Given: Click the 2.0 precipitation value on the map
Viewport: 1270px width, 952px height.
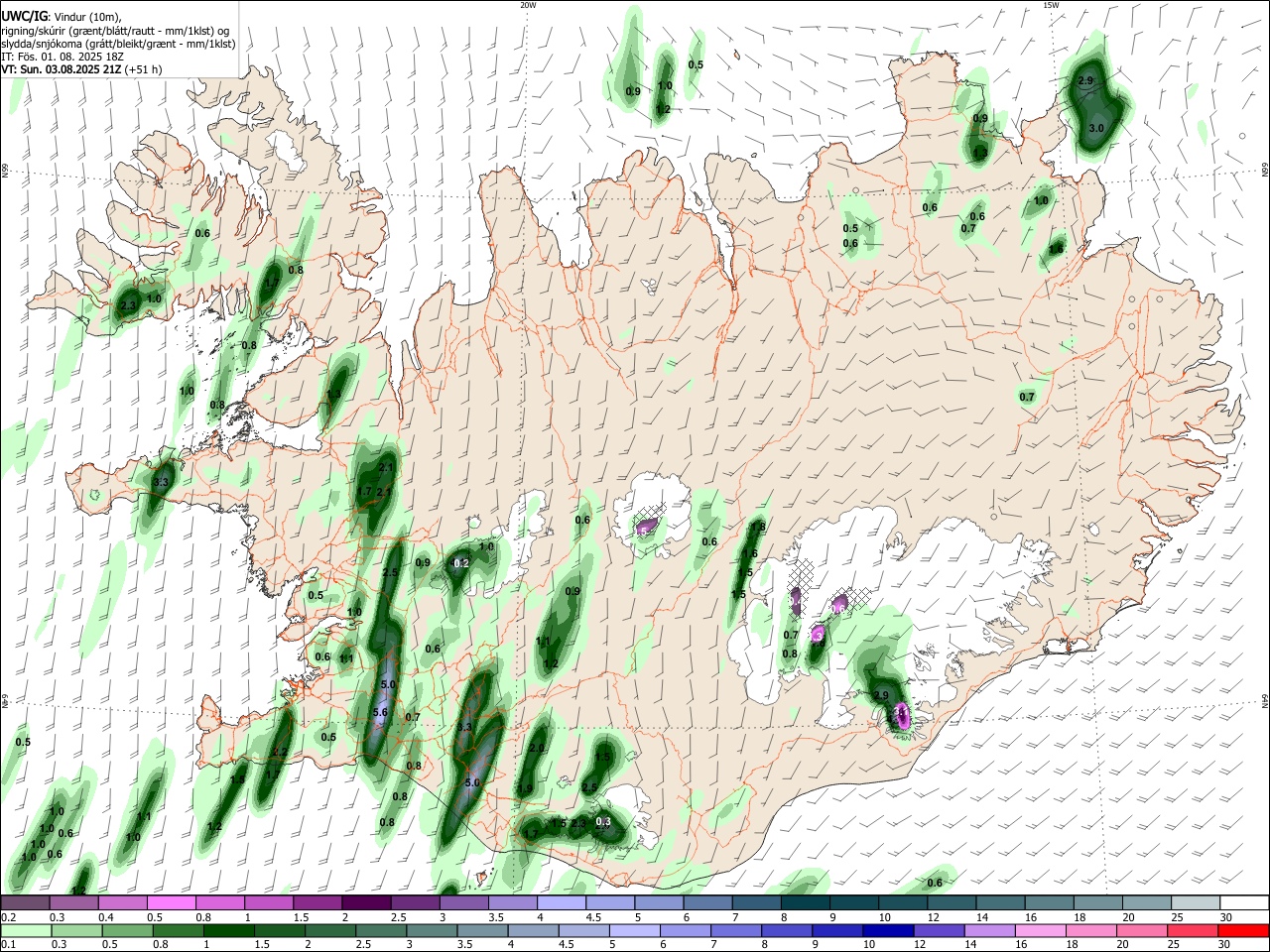Looking at the screenshot, I should pyautogui.click(x=537, y=749).
